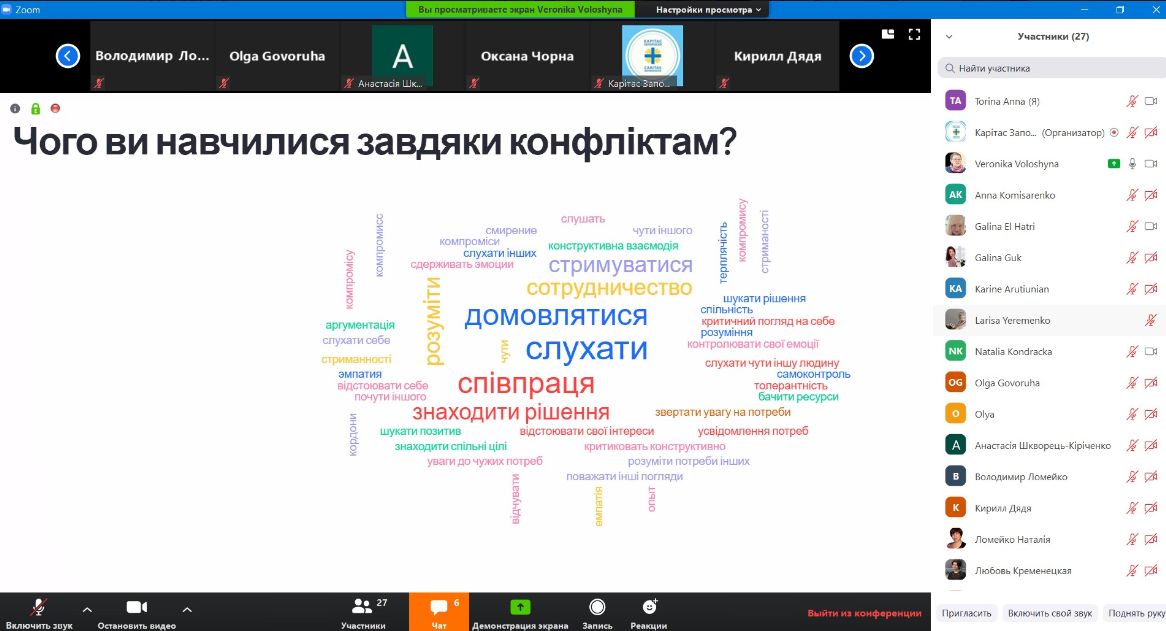Click the Пригласить button
This screenshot has width=1166, height=631.
point(966,613)
